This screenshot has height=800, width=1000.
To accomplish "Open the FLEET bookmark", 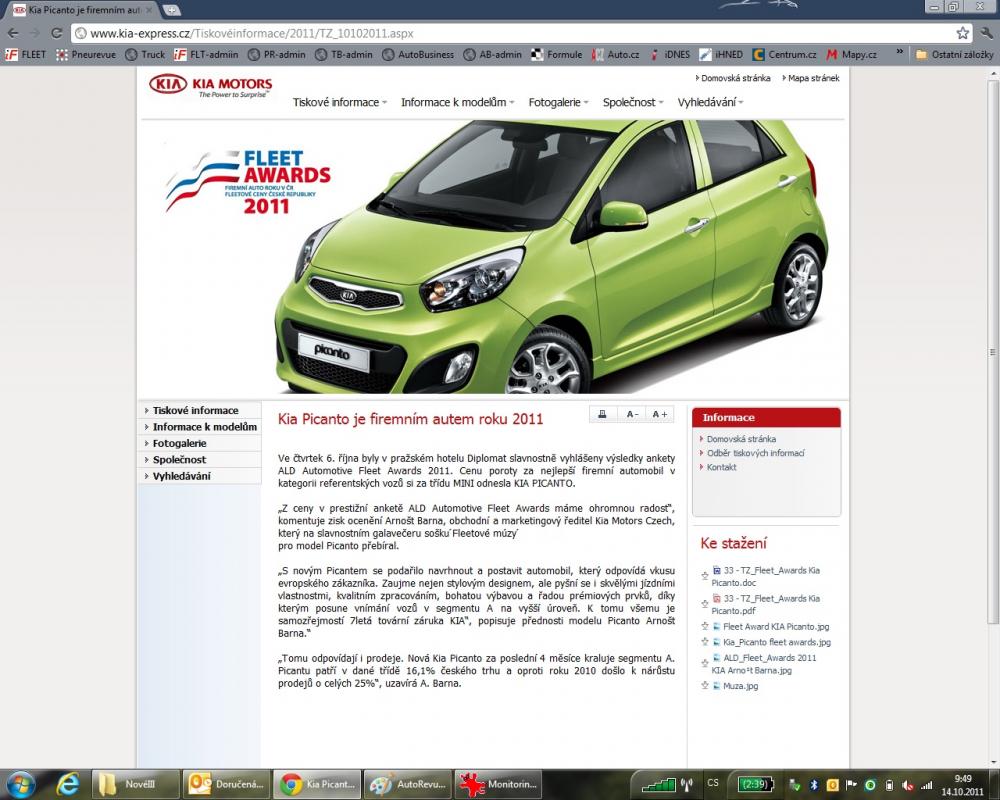I will 26,55.
